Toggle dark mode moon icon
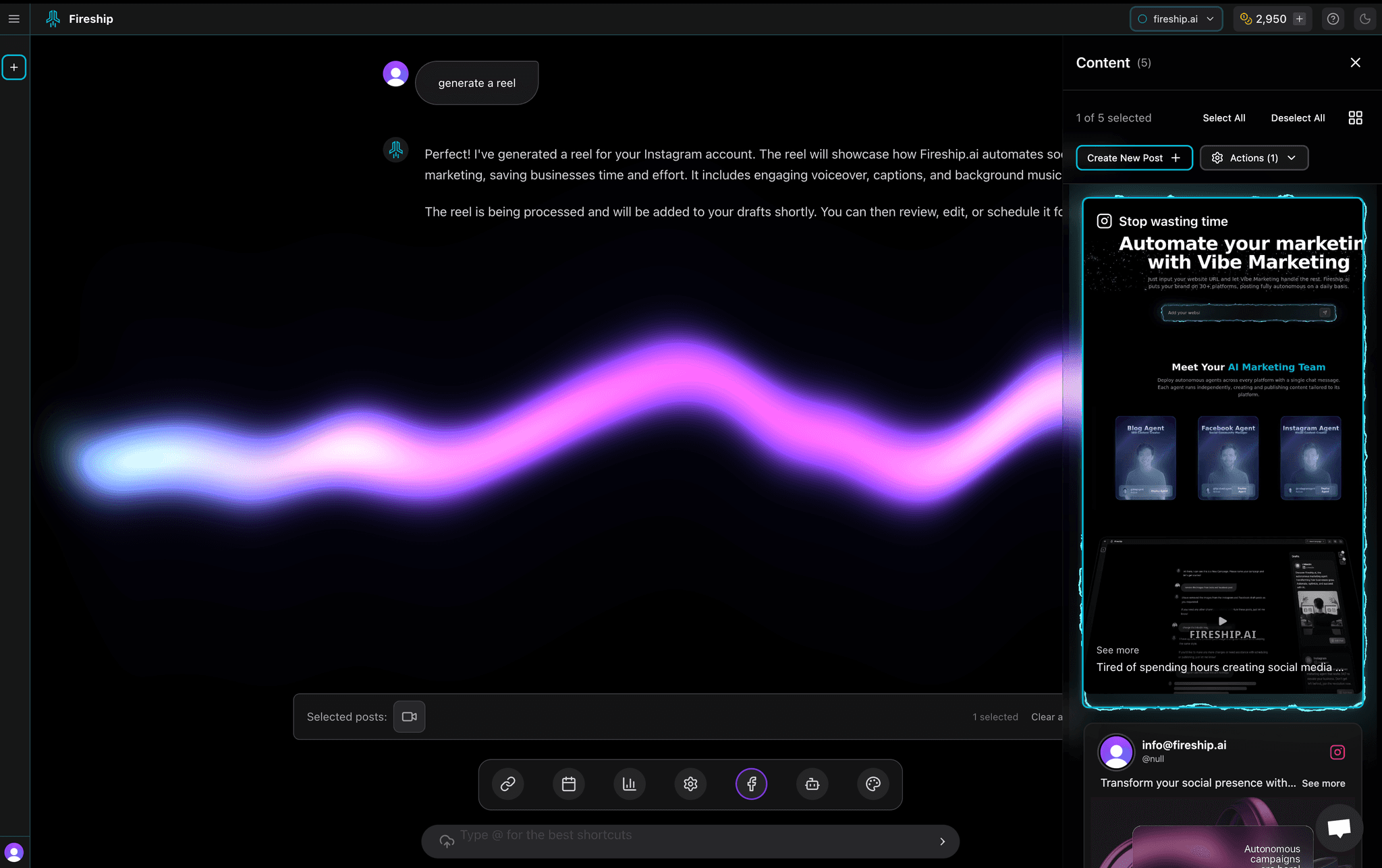This screenshot has width=1382, height=868. [1364, 19]
